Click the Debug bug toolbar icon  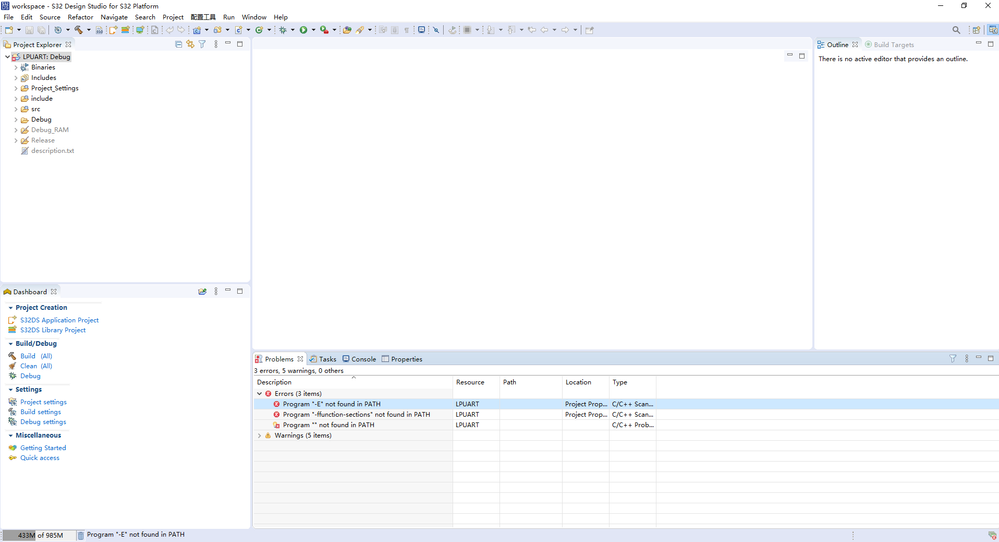[x=282, y=30]
